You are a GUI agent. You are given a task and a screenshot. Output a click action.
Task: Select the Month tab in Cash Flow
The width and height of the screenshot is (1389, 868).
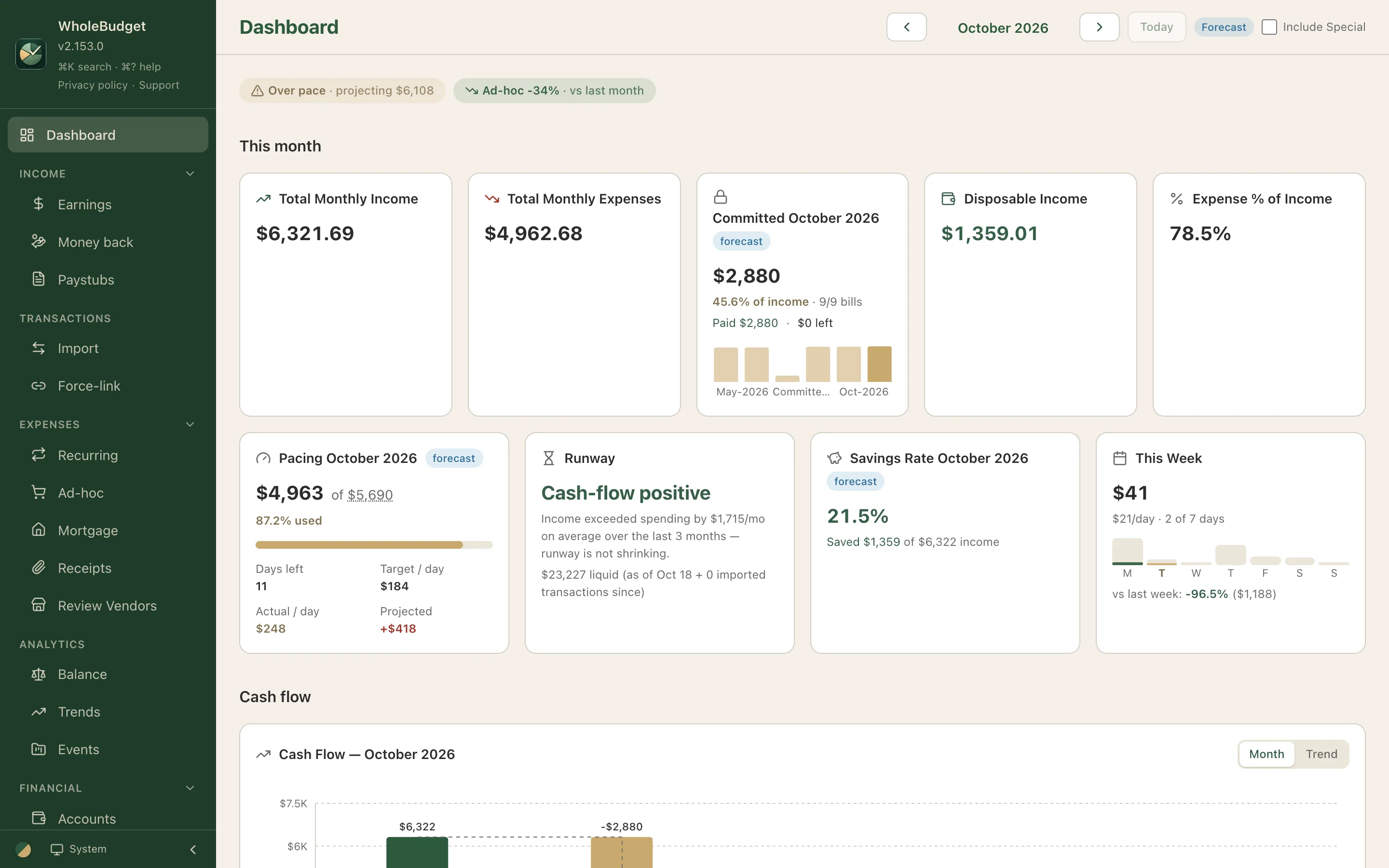point(1266,754)
